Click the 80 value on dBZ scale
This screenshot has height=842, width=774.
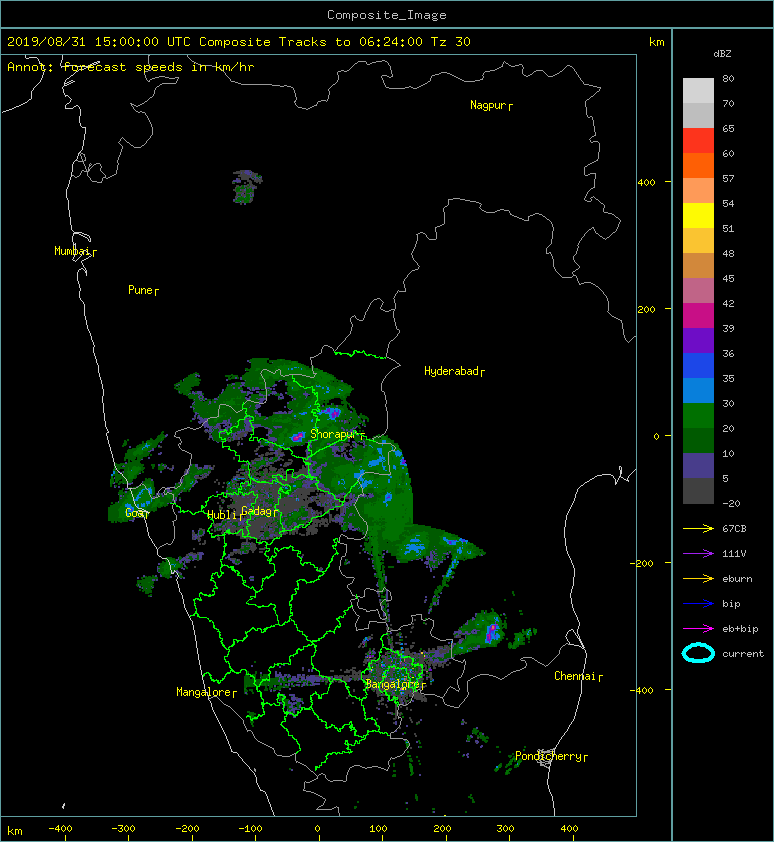tap(728, 78)
